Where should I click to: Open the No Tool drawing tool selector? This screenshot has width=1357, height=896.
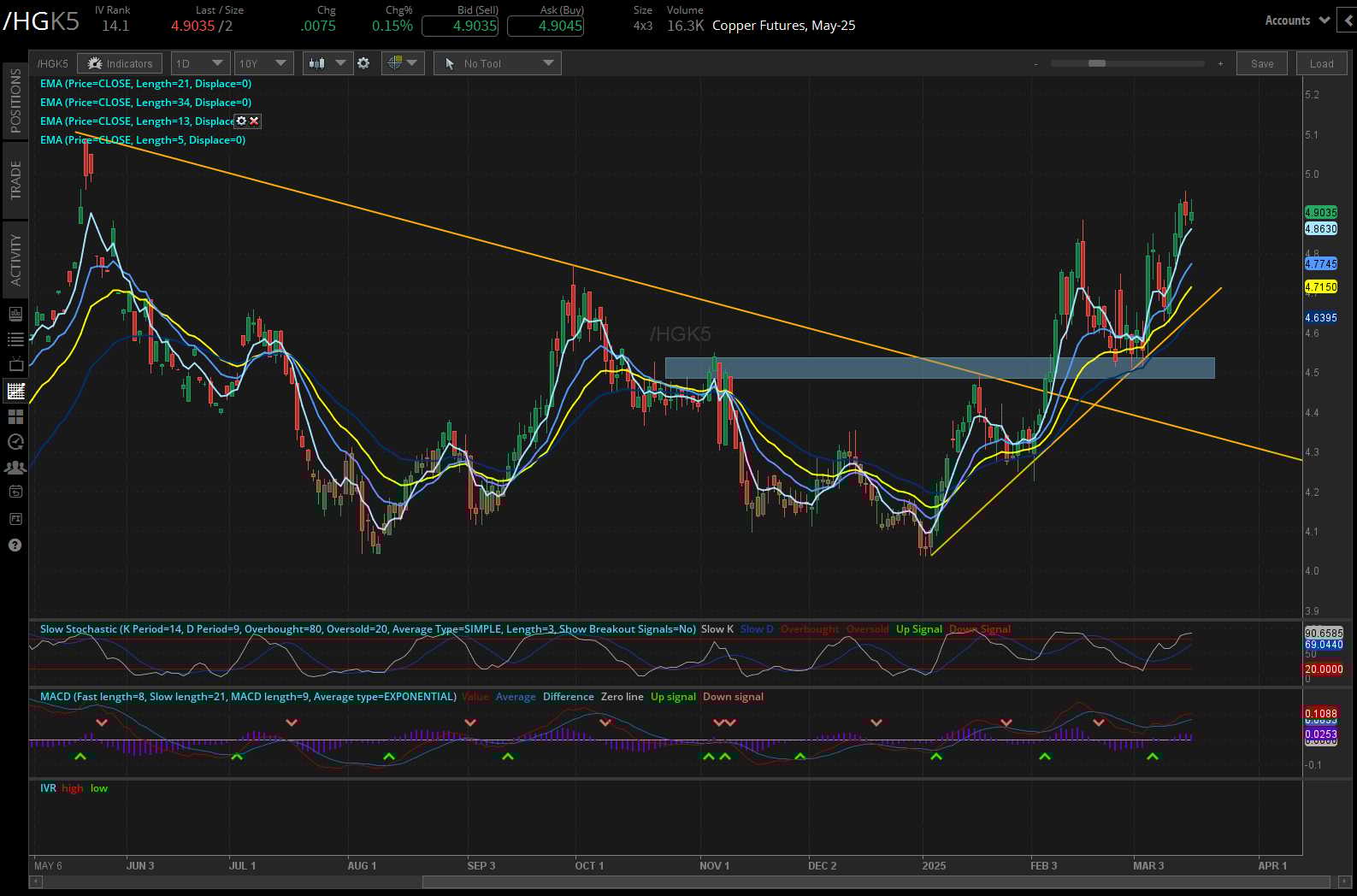tap(498, 63)
